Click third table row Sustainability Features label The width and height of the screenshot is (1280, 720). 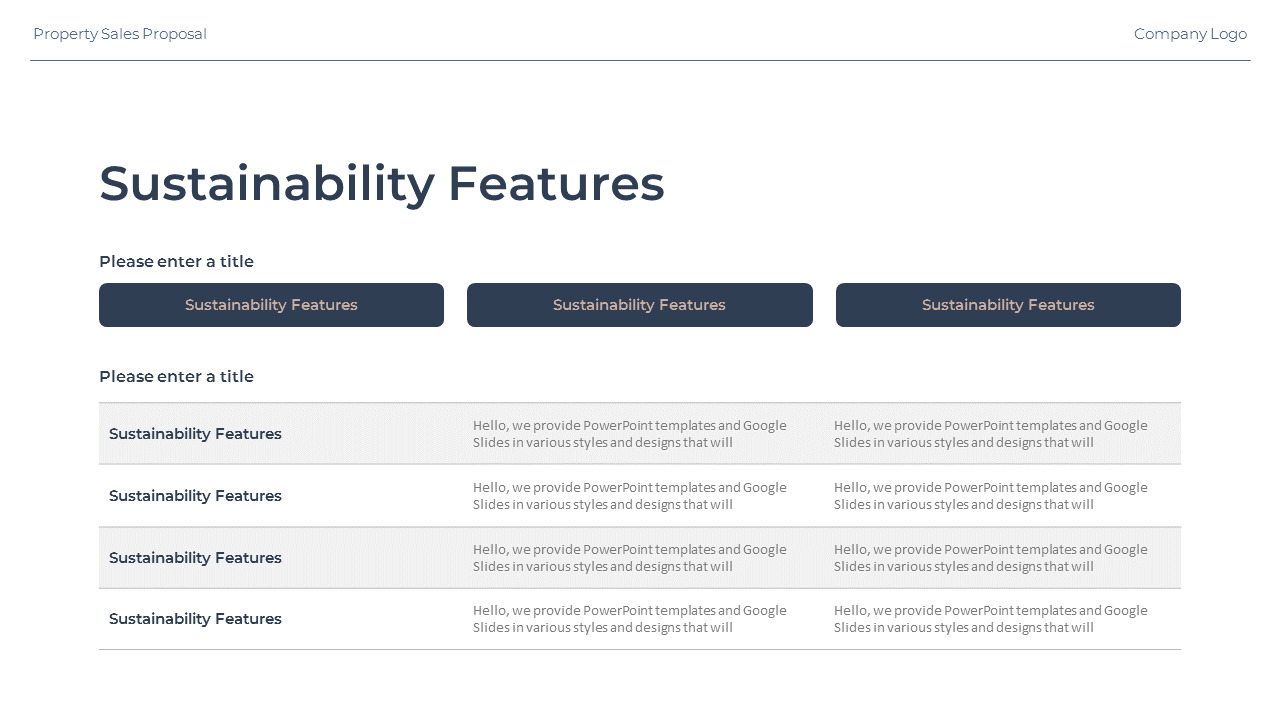pos(195,558)
